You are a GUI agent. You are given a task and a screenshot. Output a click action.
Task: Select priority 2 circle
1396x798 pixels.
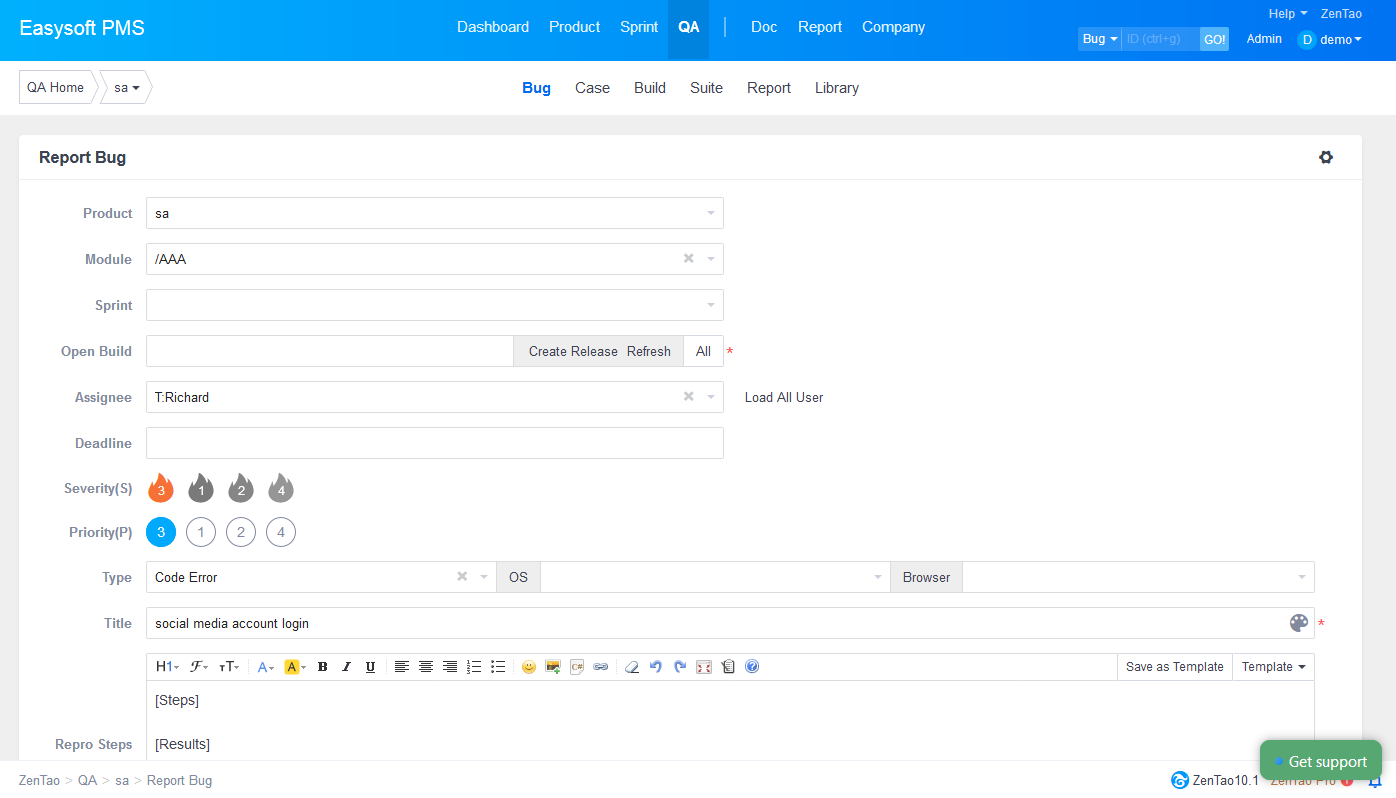241,533
